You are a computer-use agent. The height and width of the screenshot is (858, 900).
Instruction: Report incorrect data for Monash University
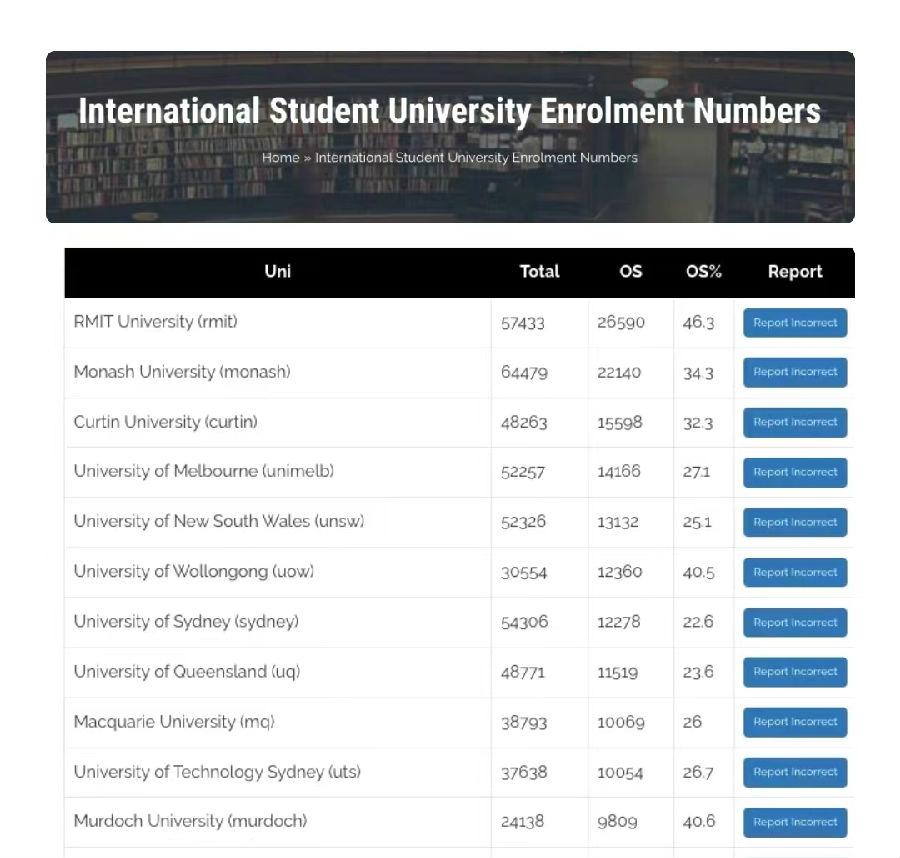point(795,372)
